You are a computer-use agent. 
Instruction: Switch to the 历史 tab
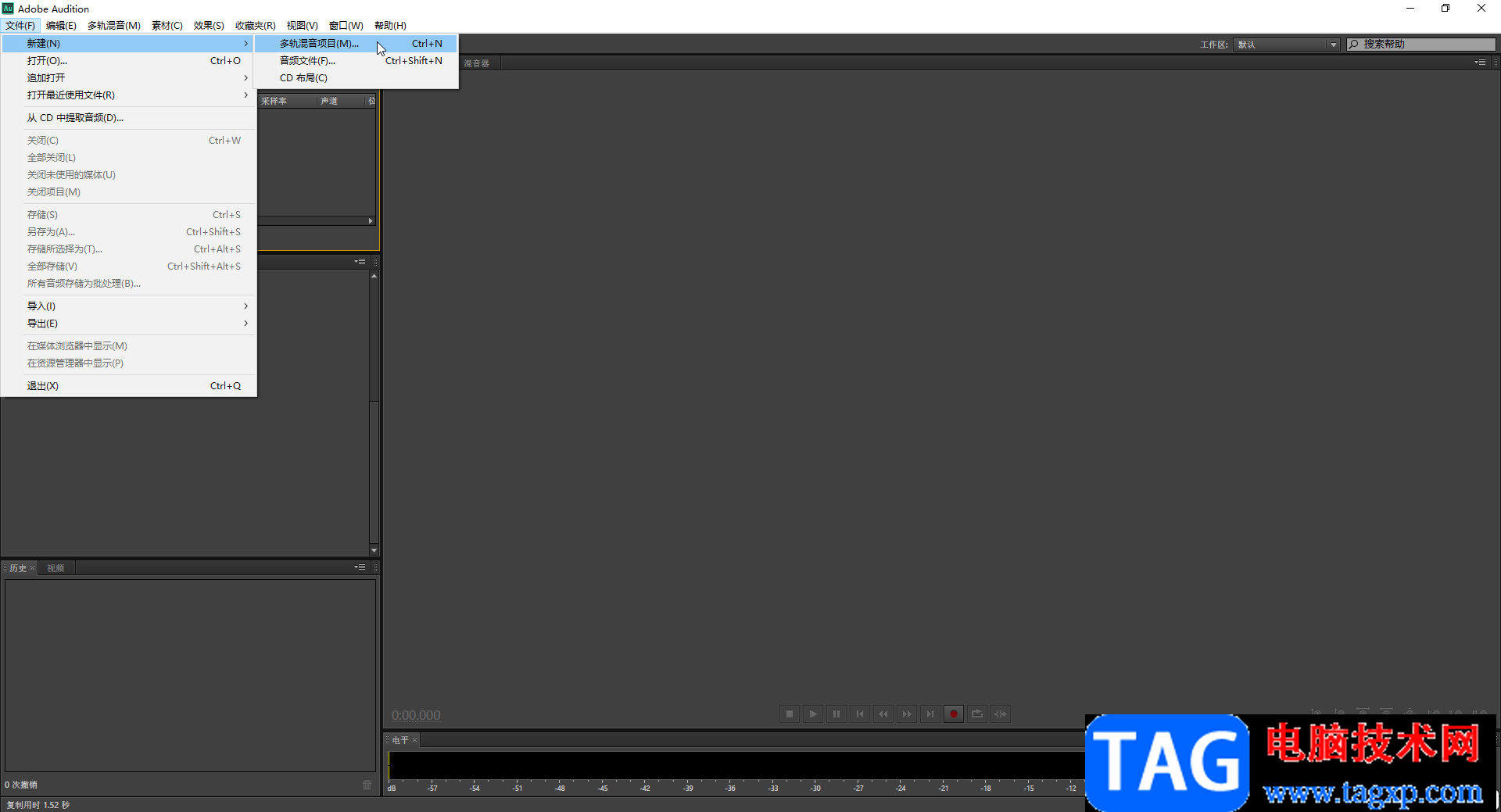tap(18, 568)
